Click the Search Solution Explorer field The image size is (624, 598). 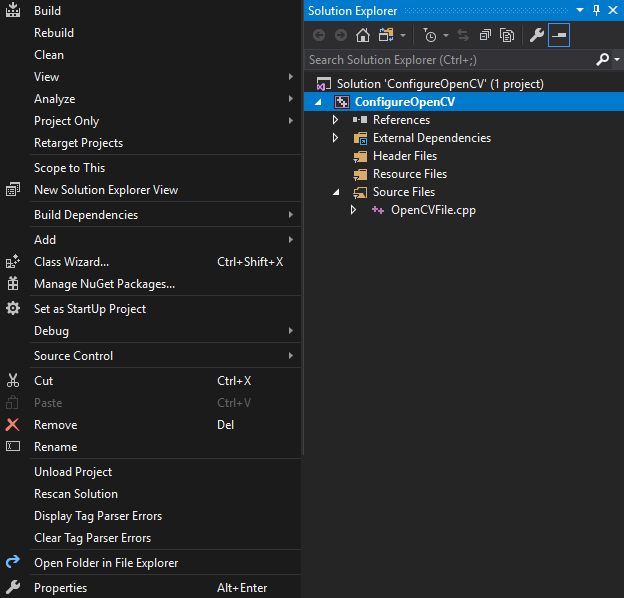pyautogui.click(x=450, y=60)
